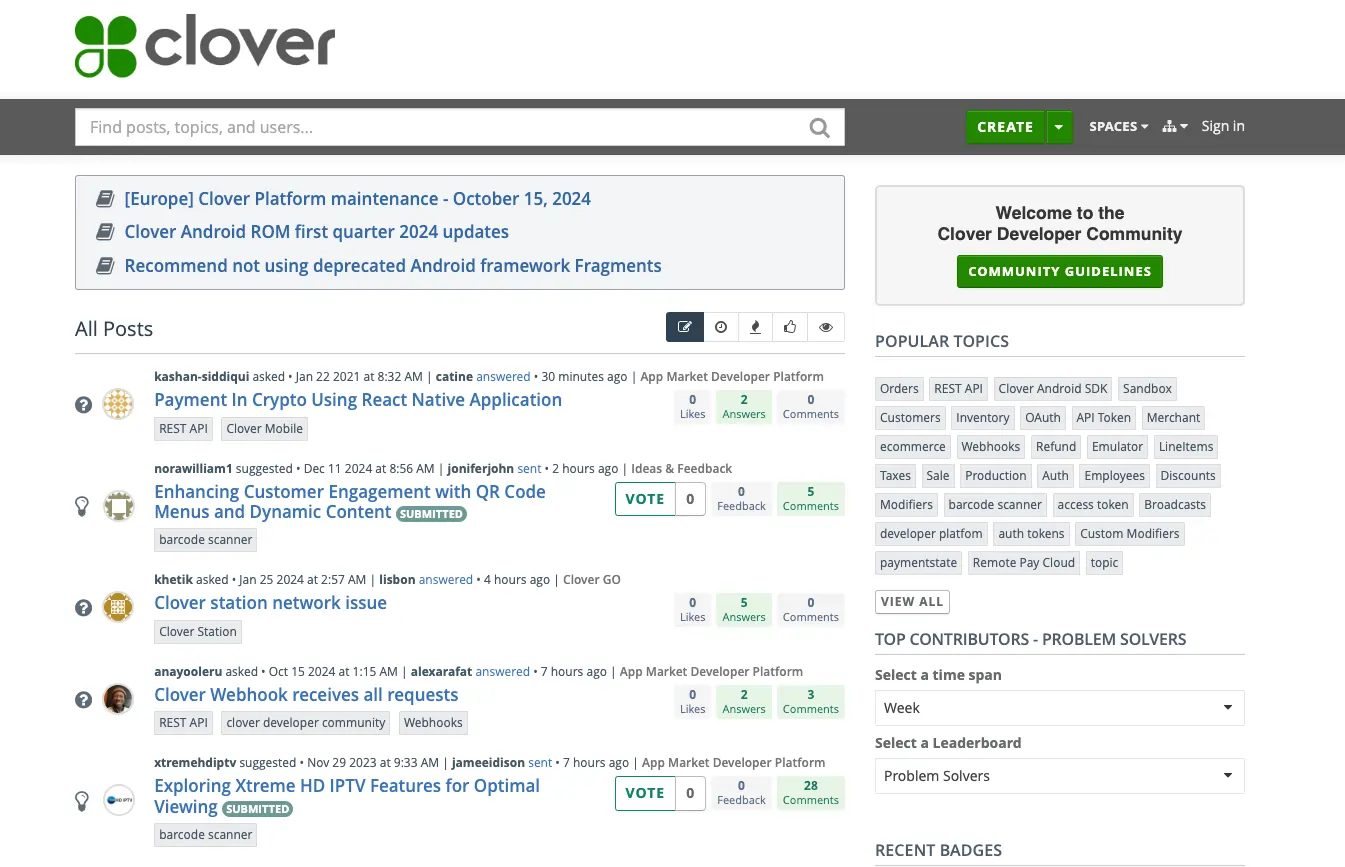Viewport: 1345px width, 867px height.
Task: Click clover developer community tag
Action: (x=306, y=723)
